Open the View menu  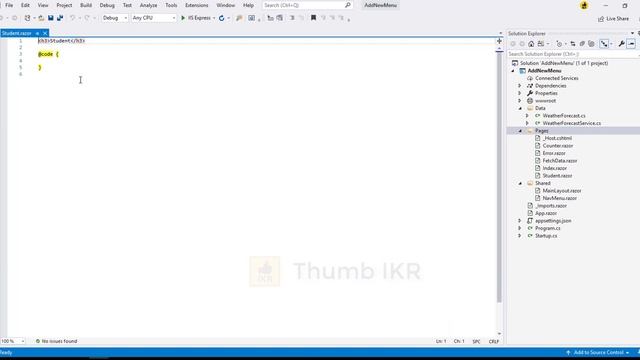(x=43, y=5)
